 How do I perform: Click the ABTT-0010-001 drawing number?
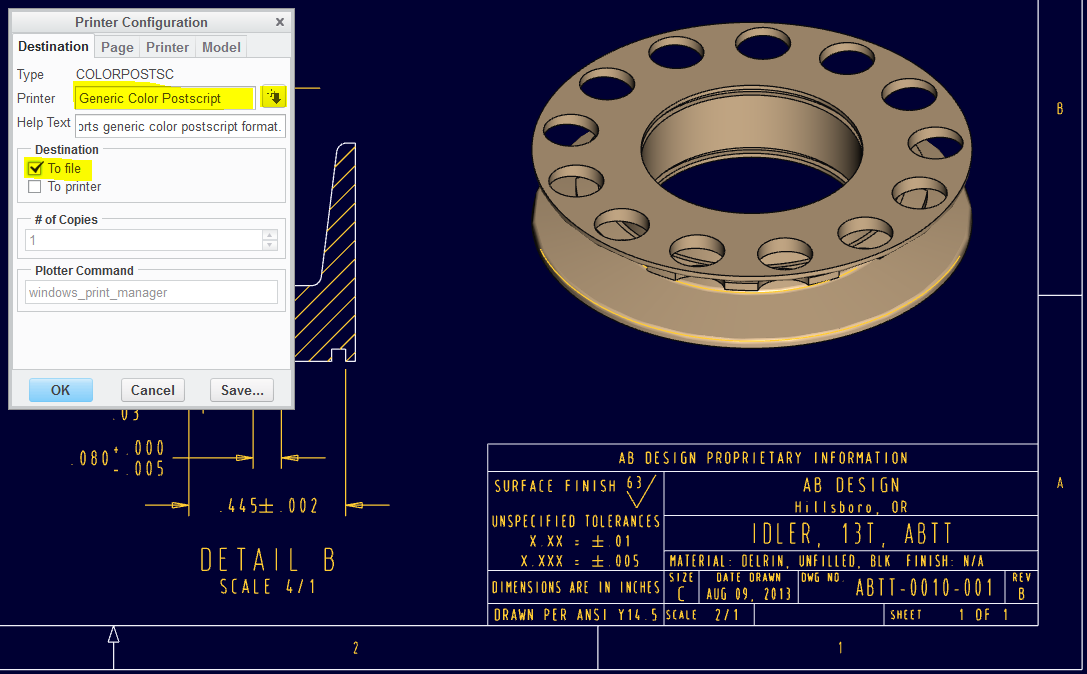tap(925, 588)
